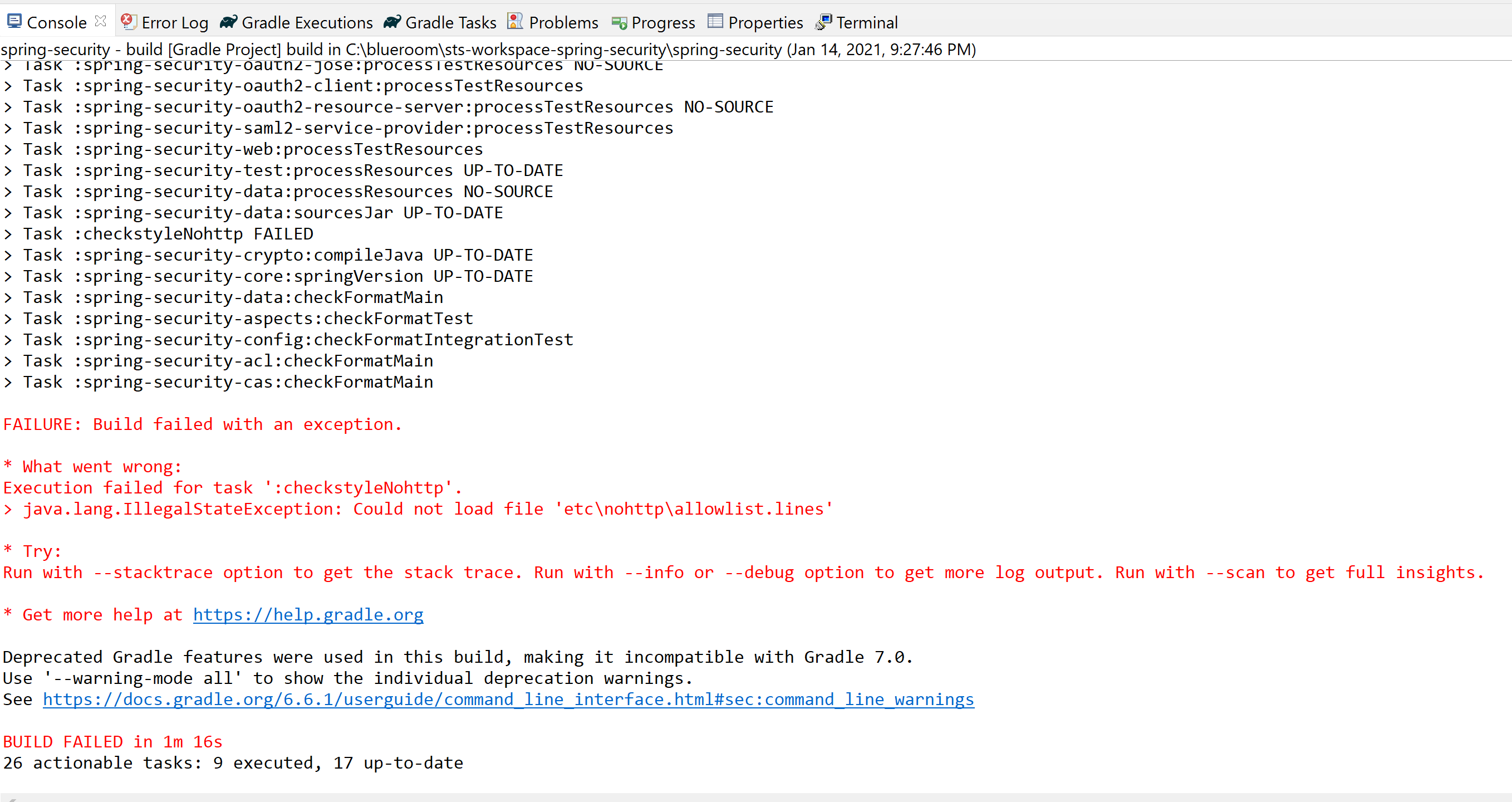Click the 'BUILD FAILED in 1m 16s' line
The height and width of the screenshot is (802, 1512).
click(112, 741)
